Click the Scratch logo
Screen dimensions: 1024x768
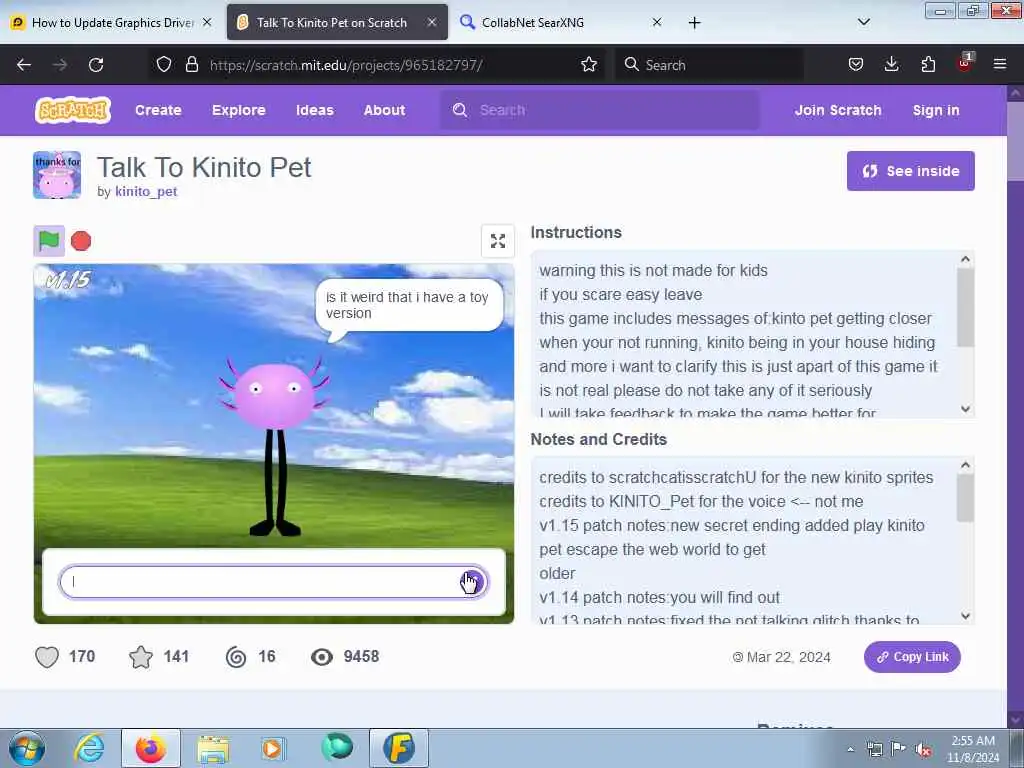(x=73, y=110)
